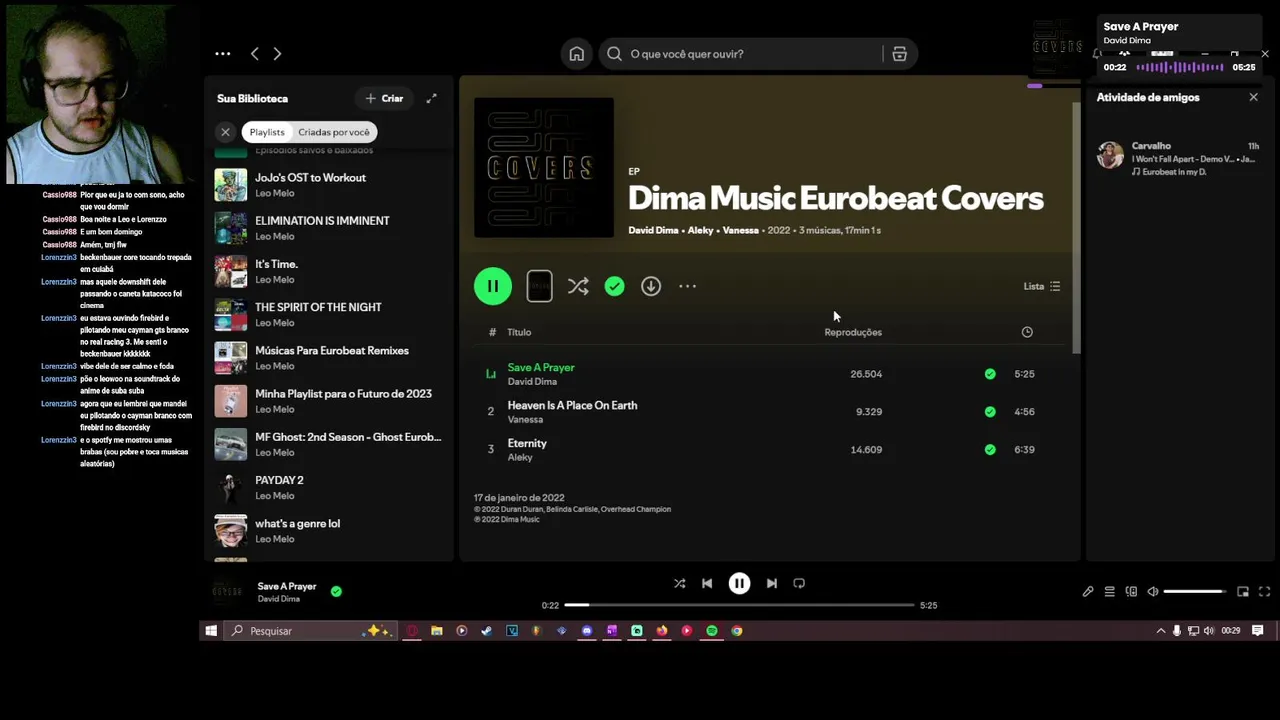1280x720 pixels.
Task: Select the Criadas por você filter chip
Action: (x=334, y=132)
